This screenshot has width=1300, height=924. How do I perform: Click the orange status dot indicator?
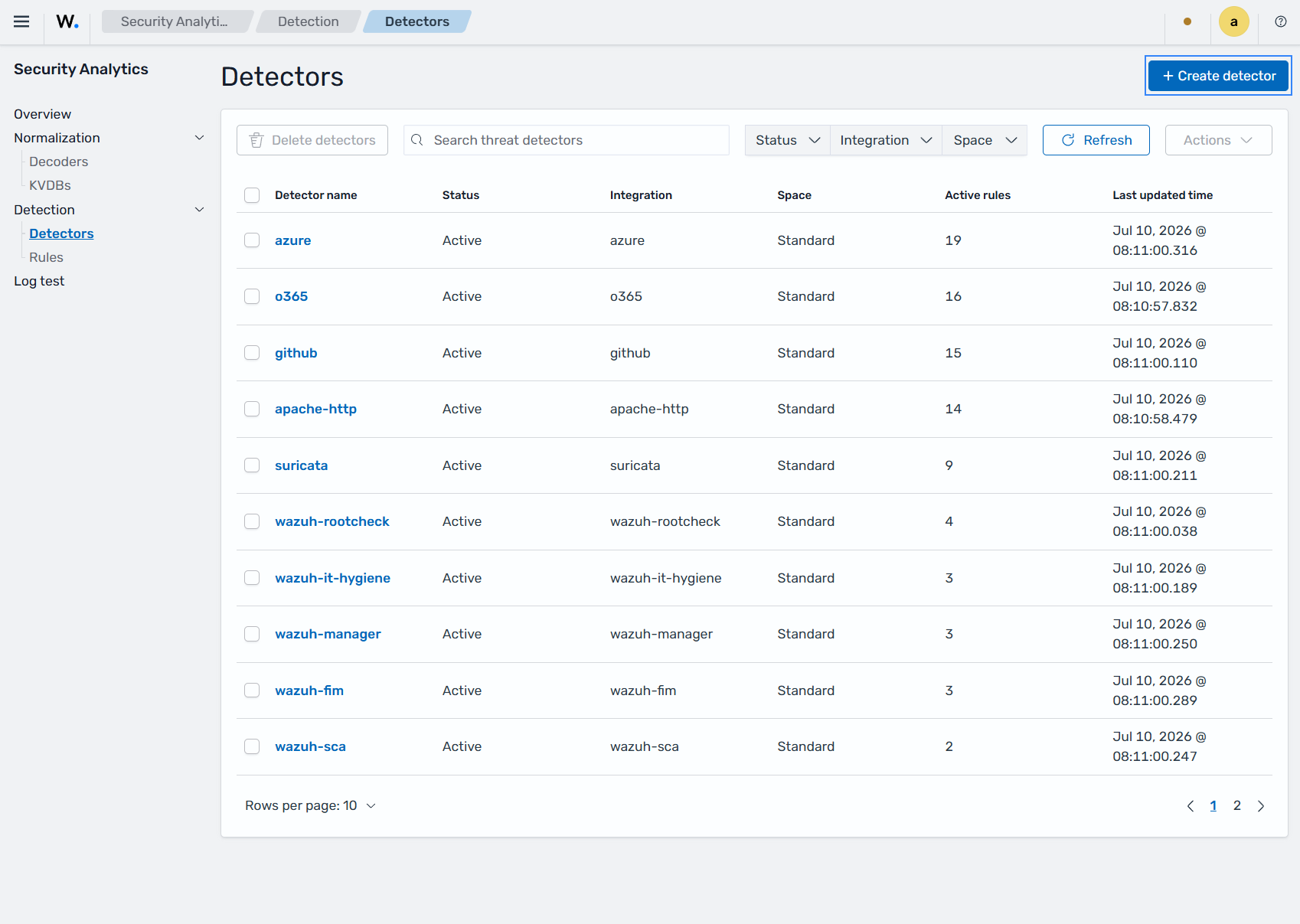[1187, 21]
